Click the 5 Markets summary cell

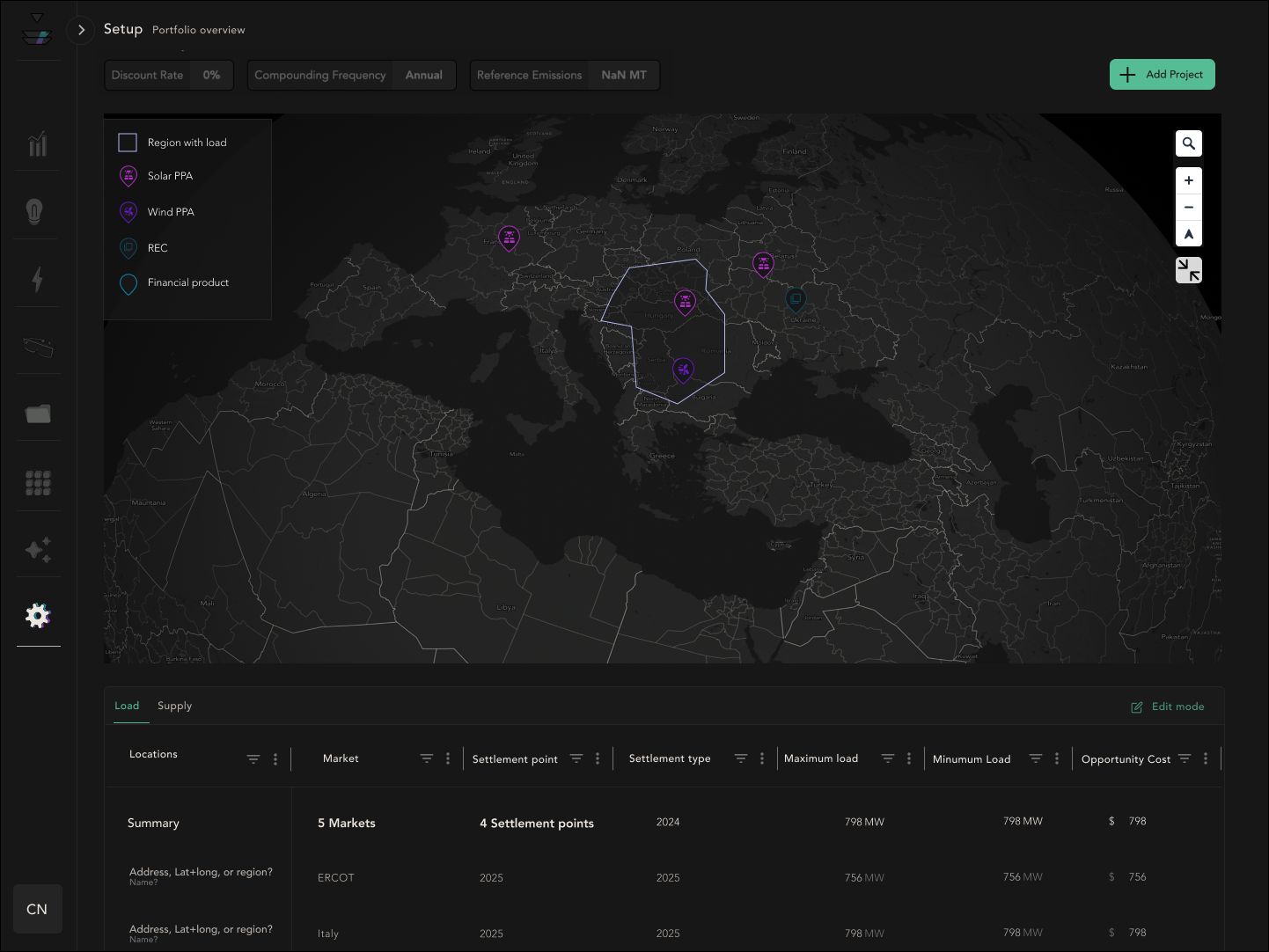(347, 824)
